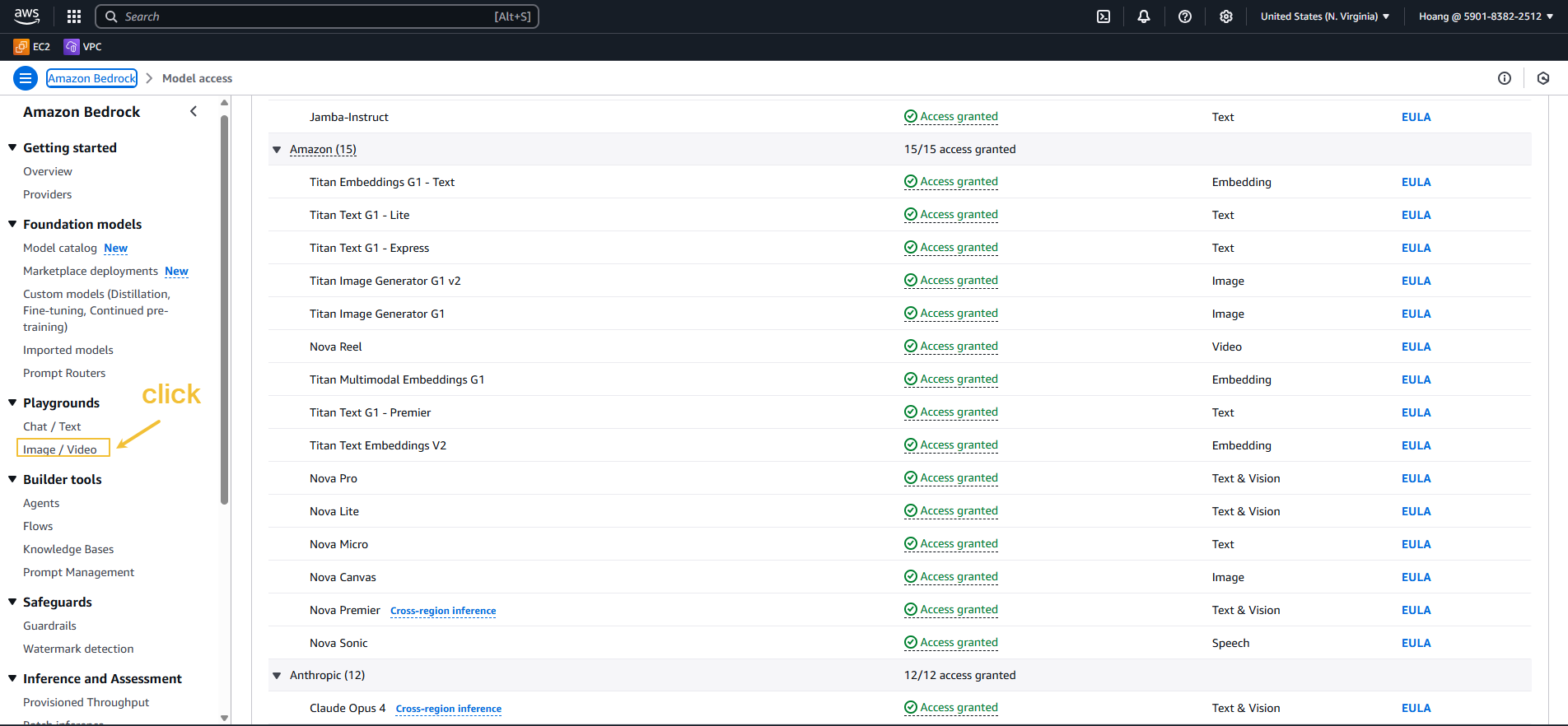Collapse the Anthropic (12) provider group
The width and height of the screenshot is (1568, 726).
click(x=277, y=676)
